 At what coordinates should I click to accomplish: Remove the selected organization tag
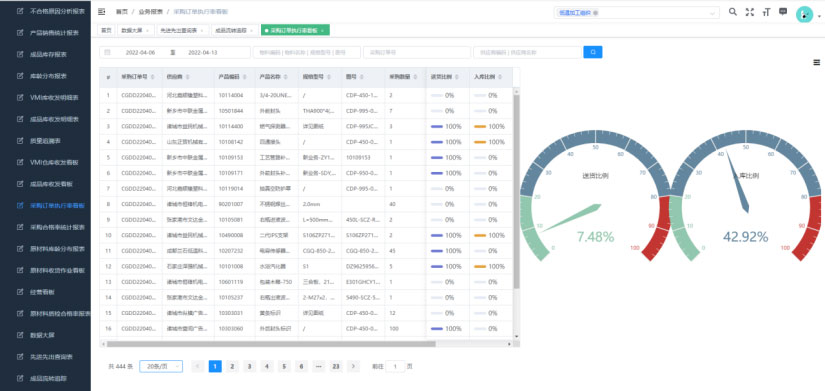596,13
